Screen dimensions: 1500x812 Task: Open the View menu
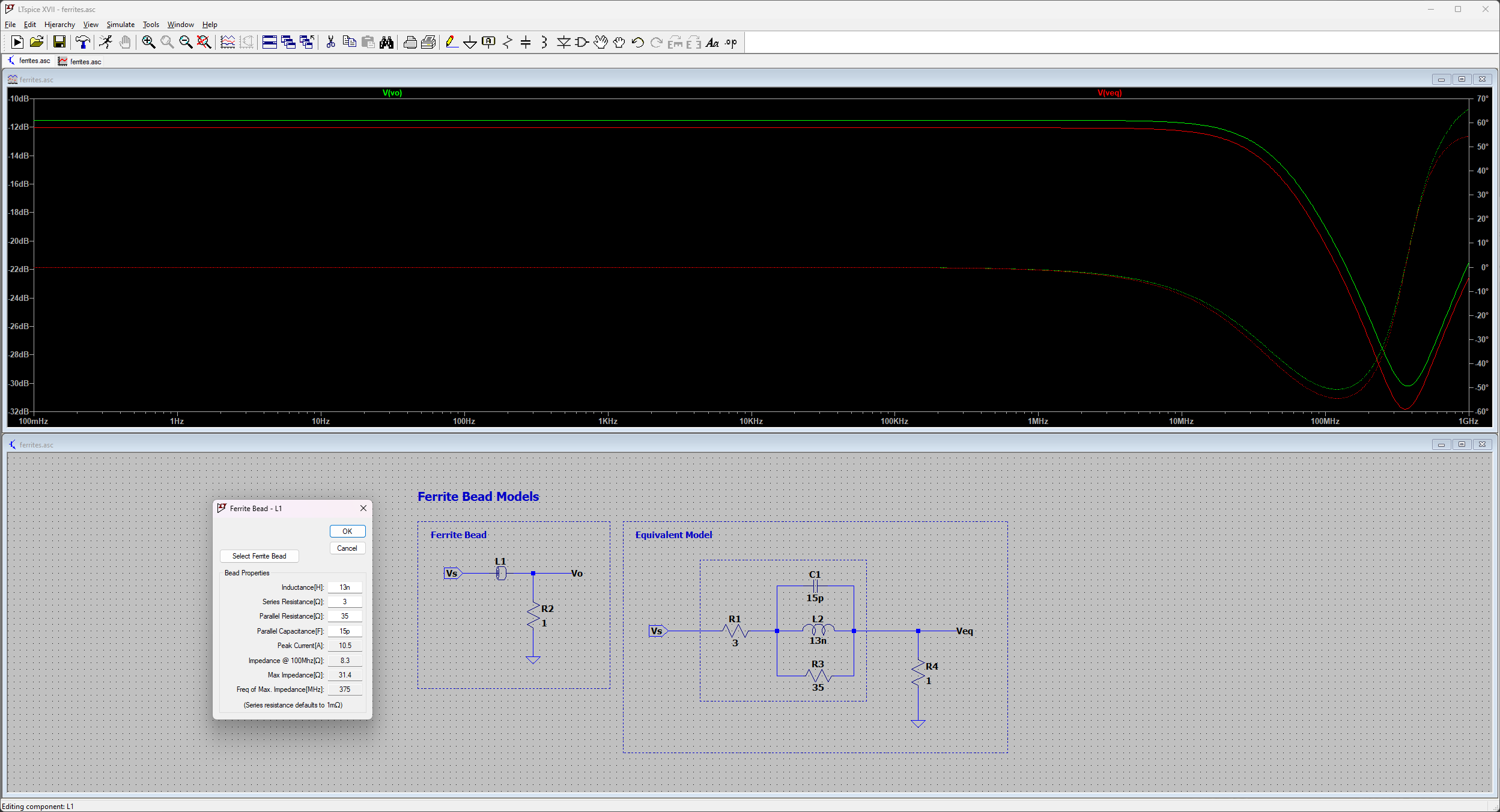pos(91,25)
